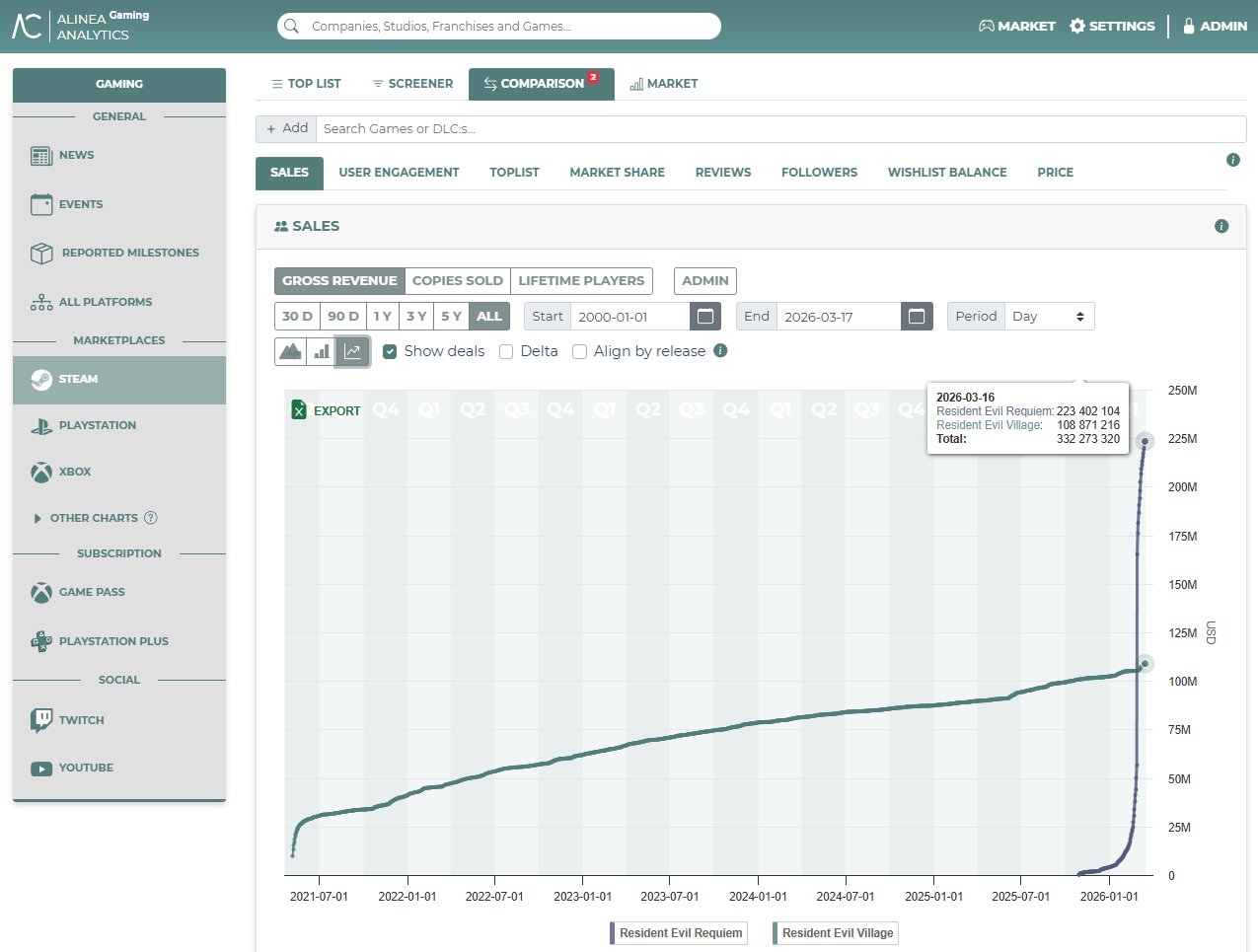Open the End date calendar picker
This screenshot has width=1258, height=952.
[917, 317]
